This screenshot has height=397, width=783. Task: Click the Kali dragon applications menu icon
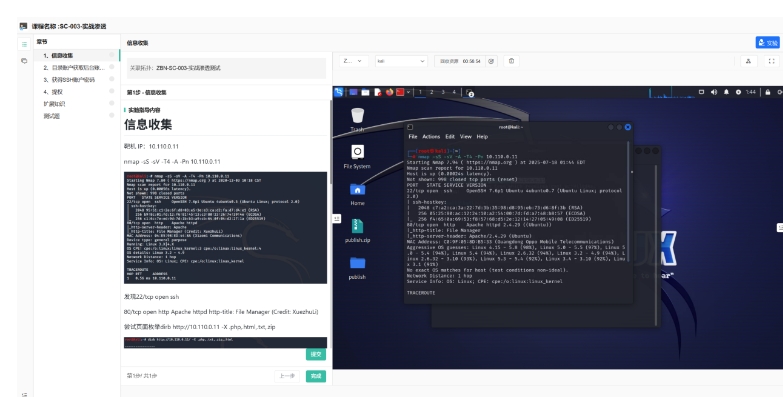(x=339, y=92)
